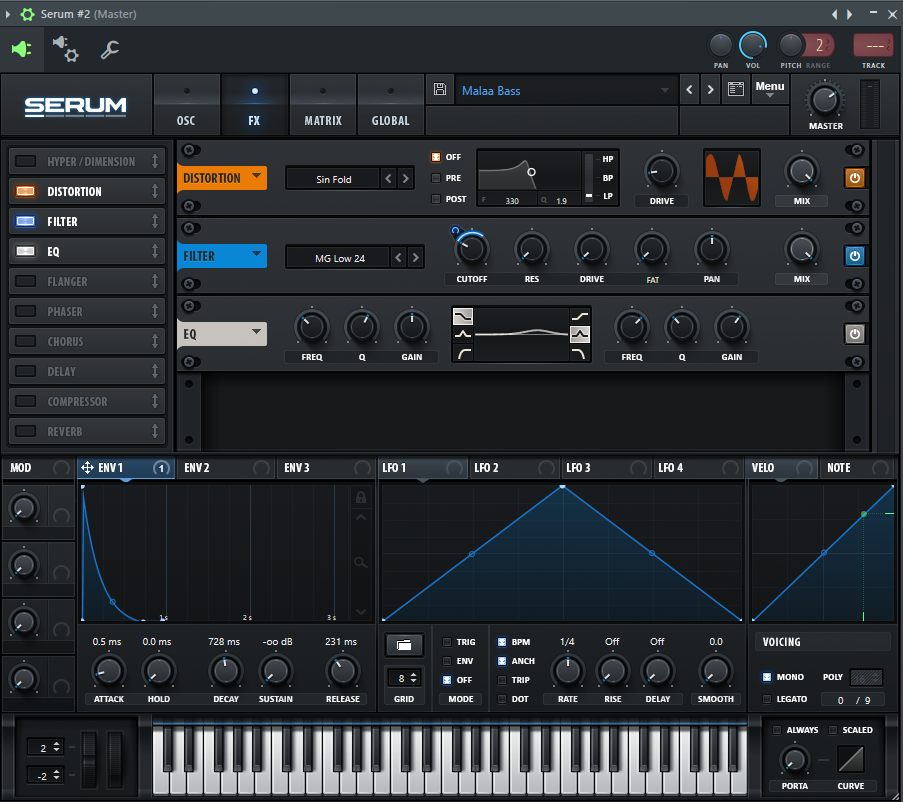Select right band peak EQ shape icon
This screenshot has width=903, height=802.
point(580,335)
